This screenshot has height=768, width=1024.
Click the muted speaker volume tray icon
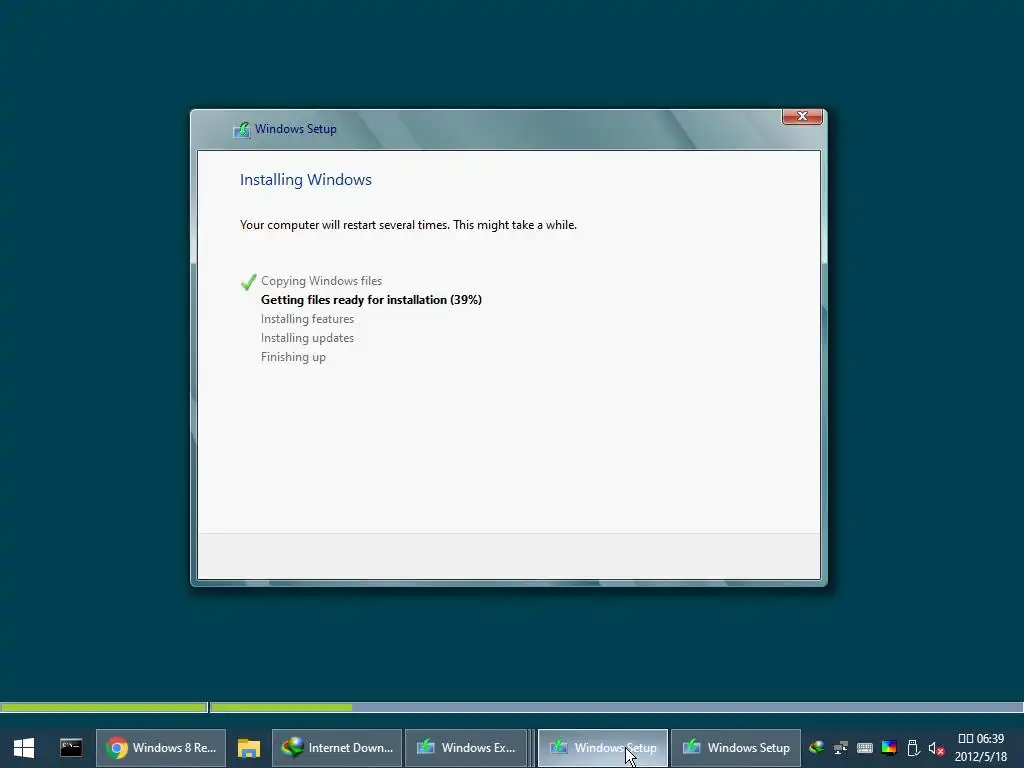click(936, 748)
